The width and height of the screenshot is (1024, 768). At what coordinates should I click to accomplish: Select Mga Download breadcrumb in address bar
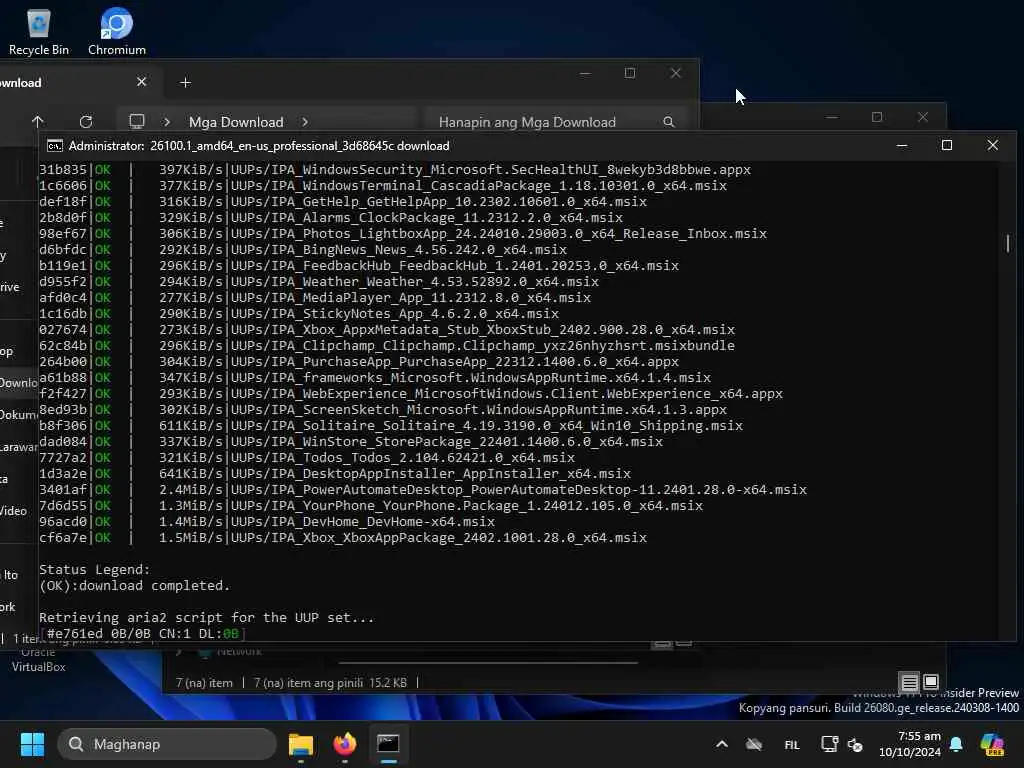coord(236,122)
